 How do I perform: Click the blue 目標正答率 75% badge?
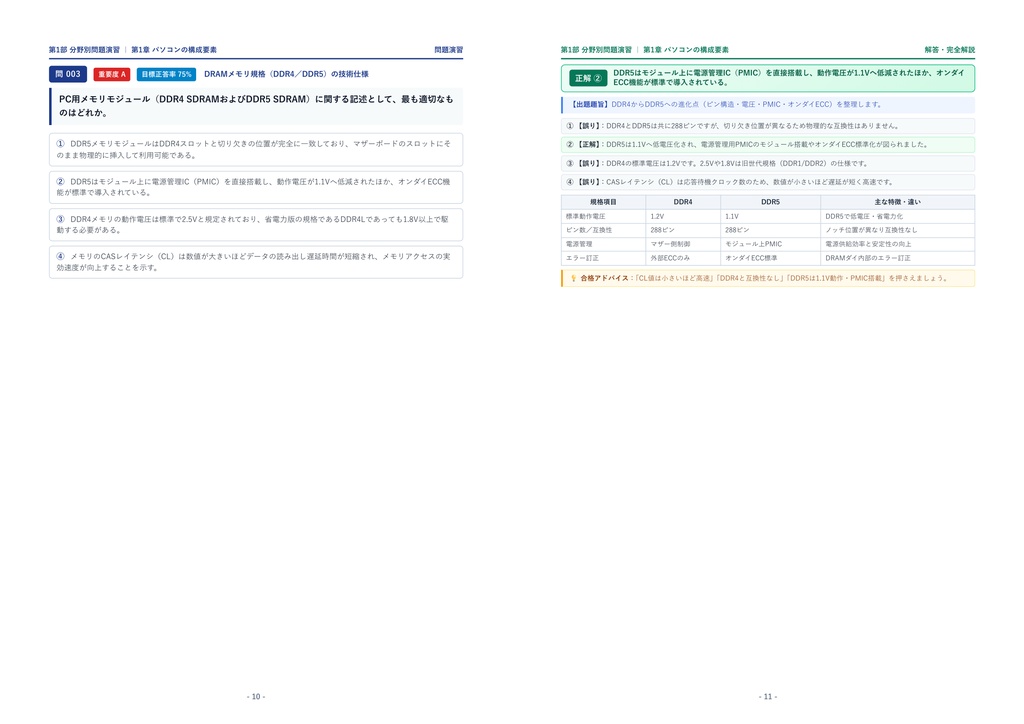click(x=167, y=74)
